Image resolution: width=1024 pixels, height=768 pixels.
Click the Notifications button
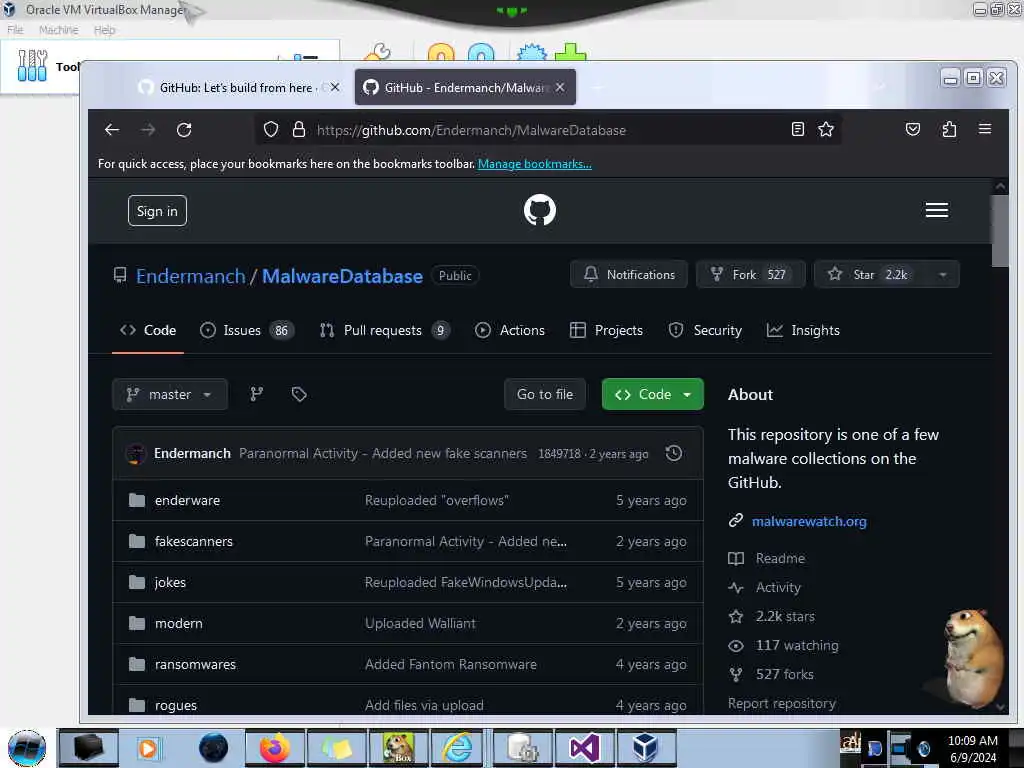[x=628, y=275]
